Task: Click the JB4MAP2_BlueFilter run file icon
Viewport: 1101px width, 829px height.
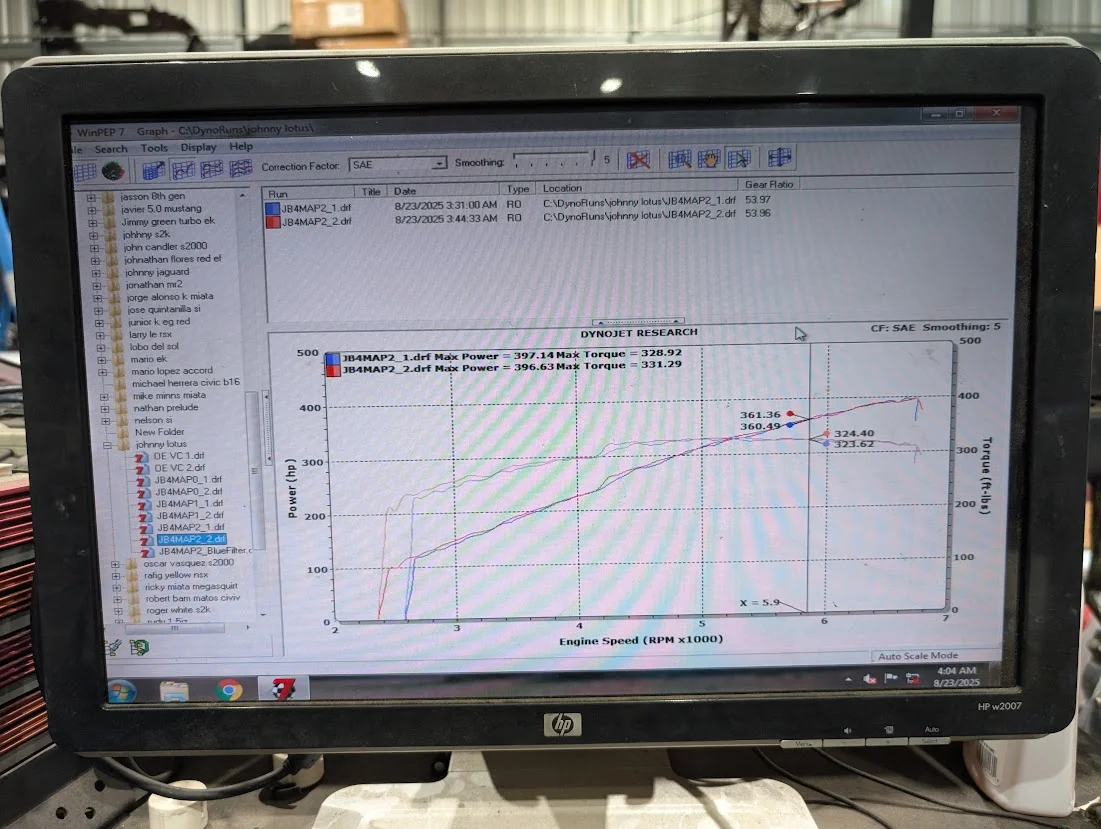Action: 147,551
